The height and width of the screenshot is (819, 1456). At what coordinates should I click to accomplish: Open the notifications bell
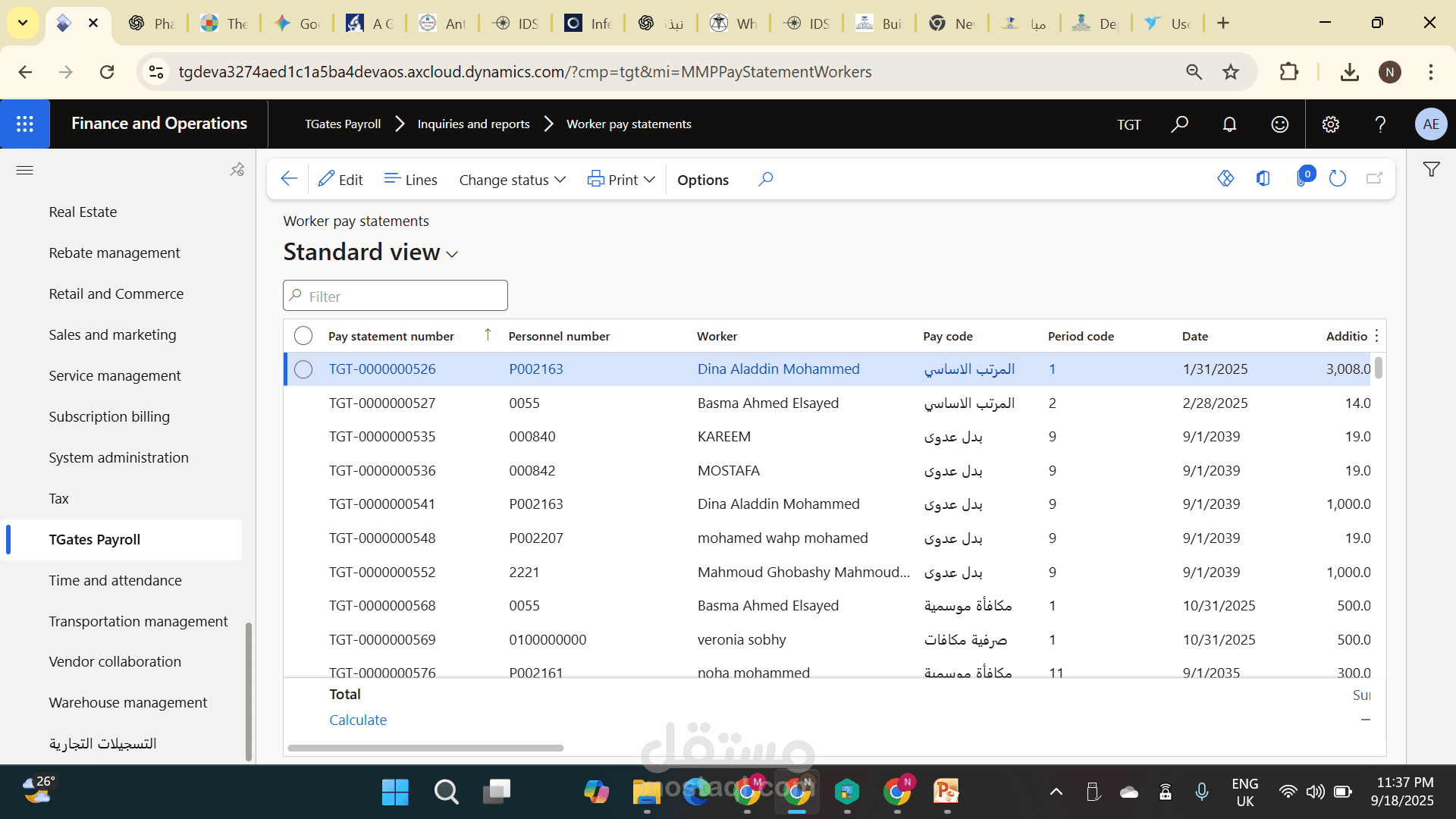(1229, 124)
